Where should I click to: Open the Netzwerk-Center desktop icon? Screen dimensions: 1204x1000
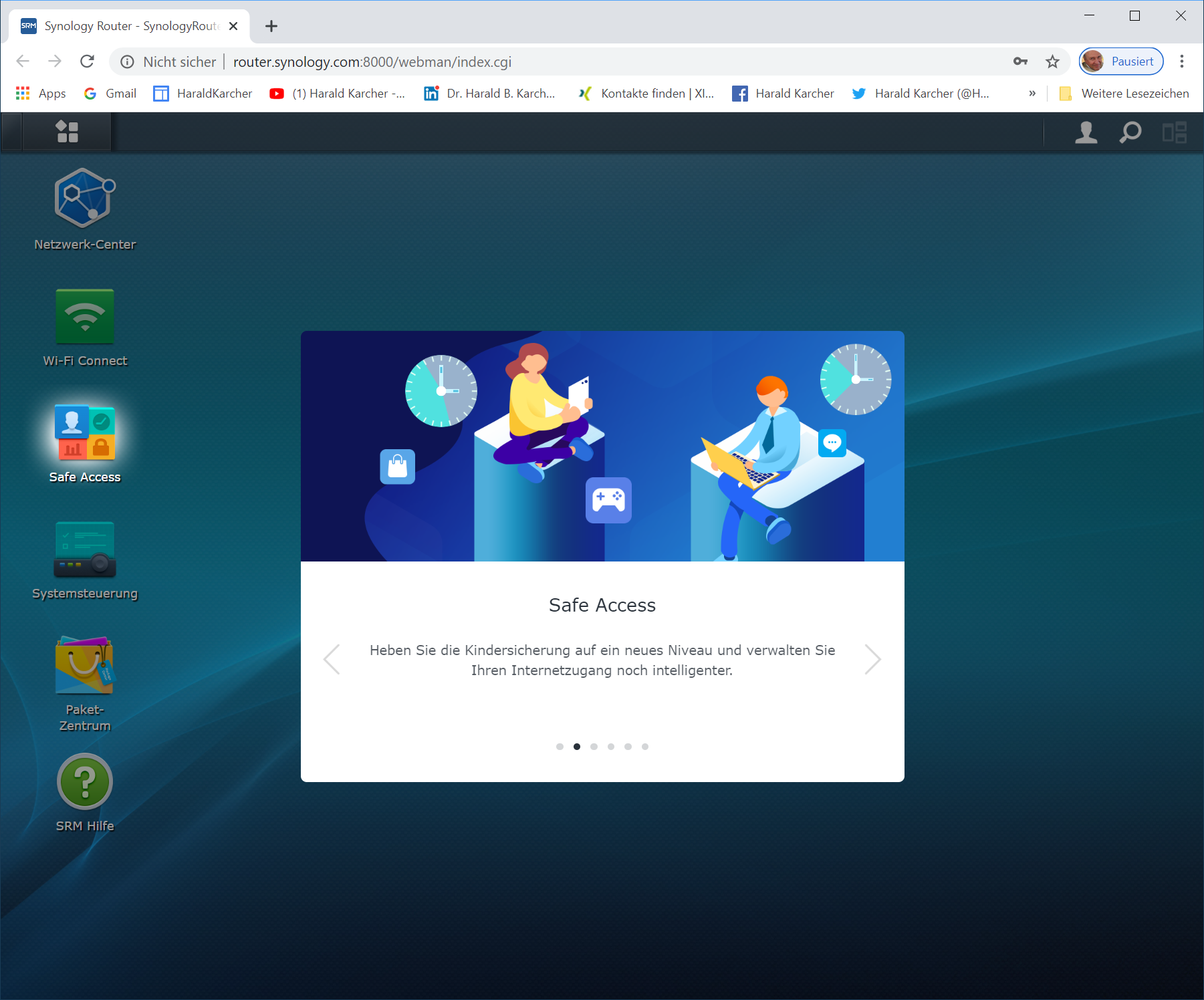85,209
